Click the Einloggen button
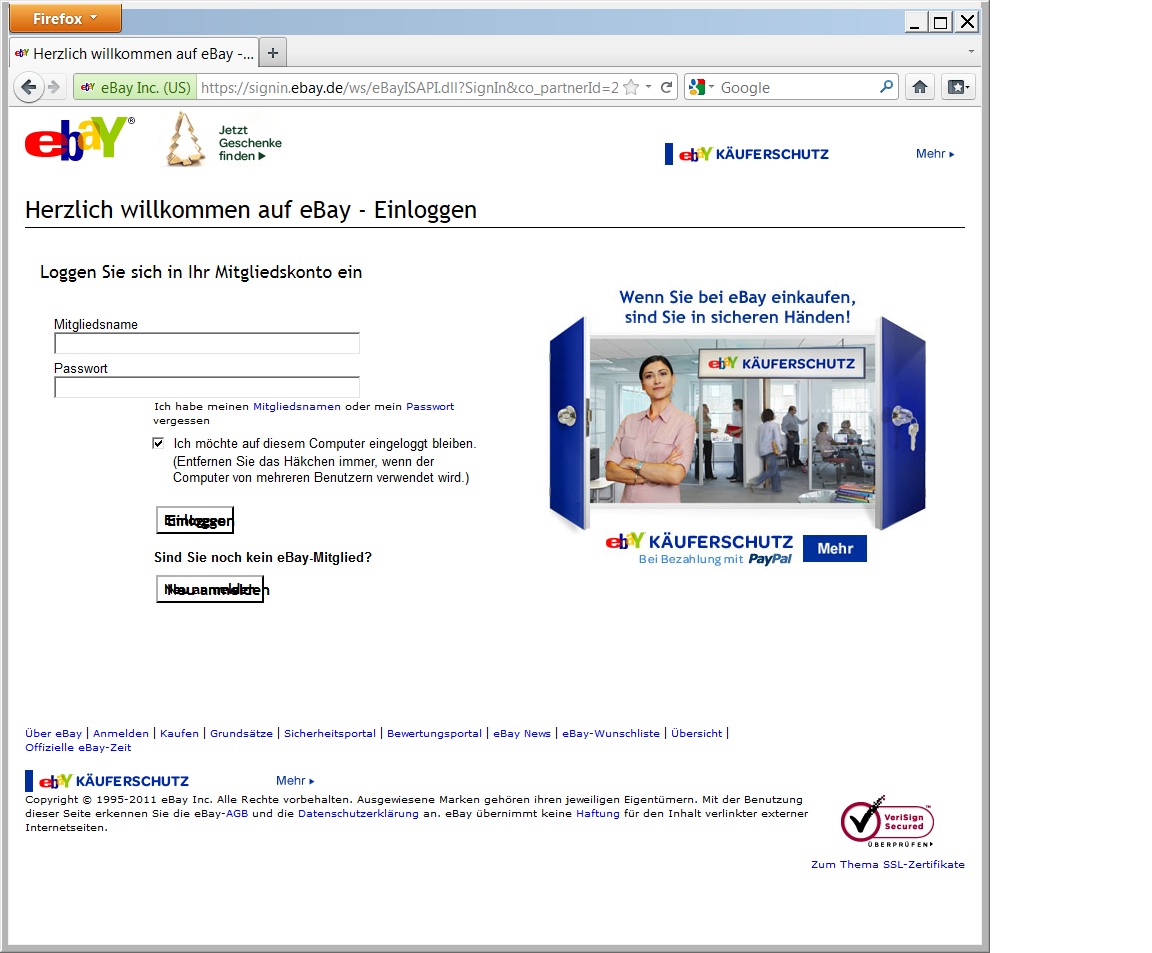 pyautogui.click(x=195, y=520)
